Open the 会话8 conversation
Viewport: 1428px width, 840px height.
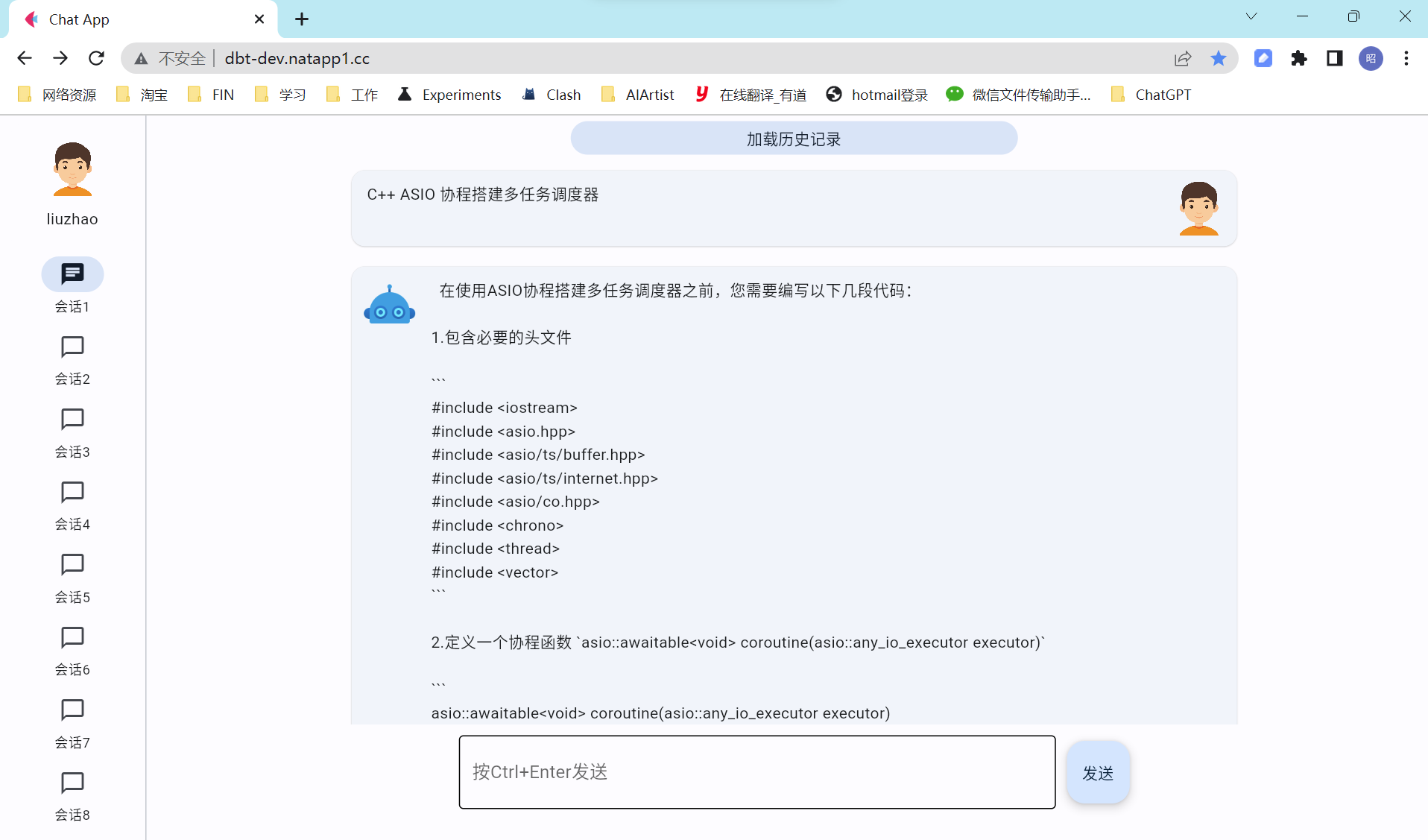(72, 783)
